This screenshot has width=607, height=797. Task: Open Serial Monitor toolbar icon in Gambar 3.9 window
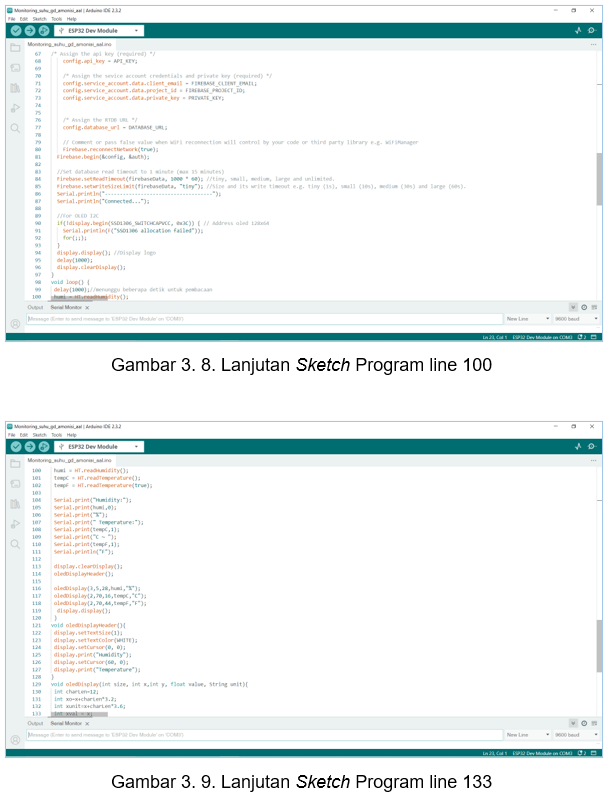pyautogui.click(x=592, y=446)
